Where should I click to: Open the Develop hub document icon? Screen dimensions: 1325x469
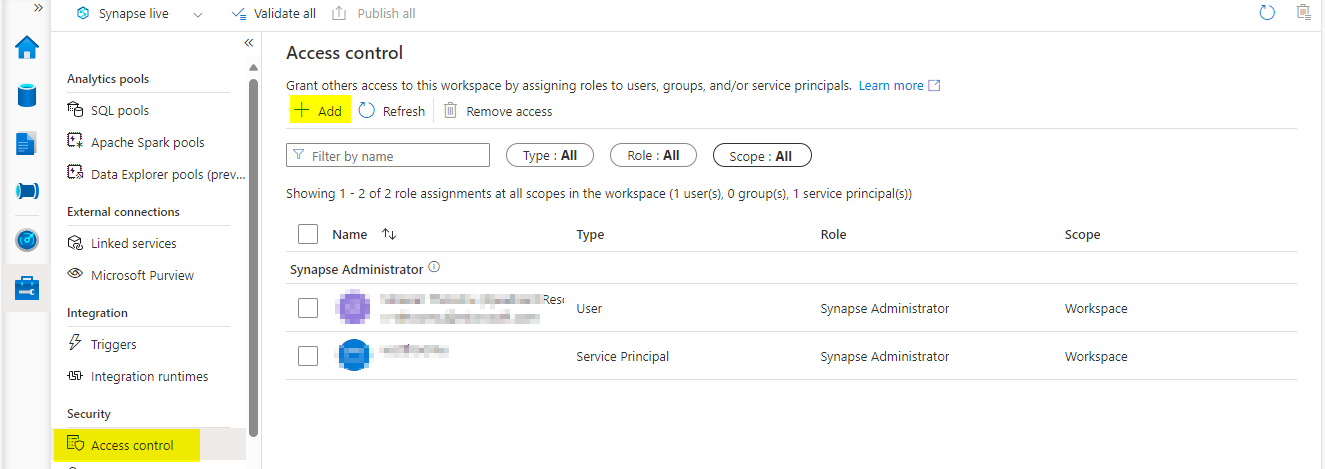pyautogui.click(x=27, y=143)
